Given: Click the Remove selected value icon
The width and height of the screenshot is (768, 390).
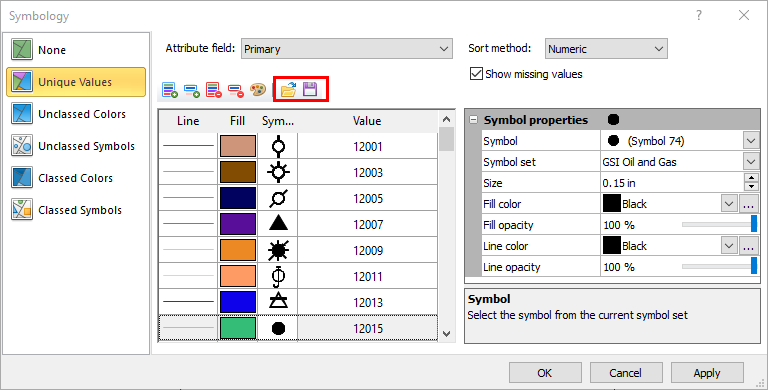Looking at the screenshot, I should (236, 90).
